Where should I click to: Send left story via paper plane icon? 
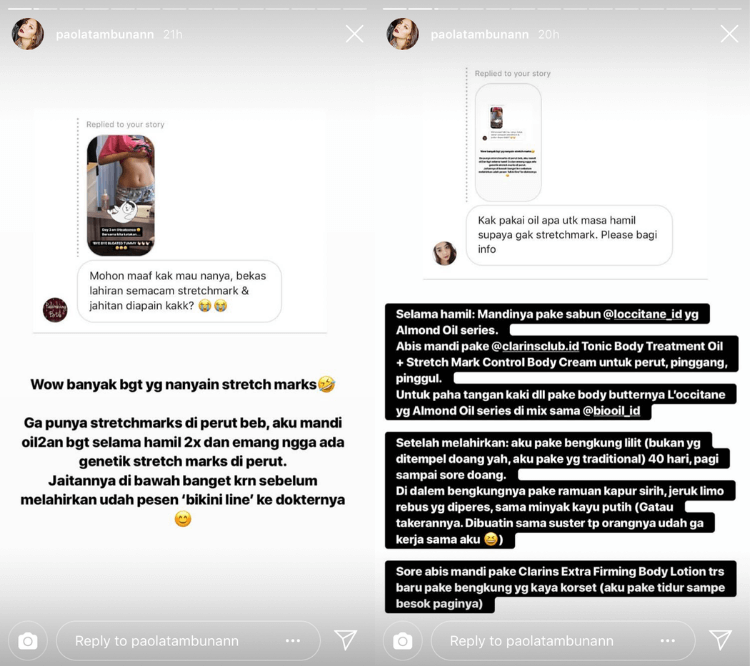coord(345,640)
